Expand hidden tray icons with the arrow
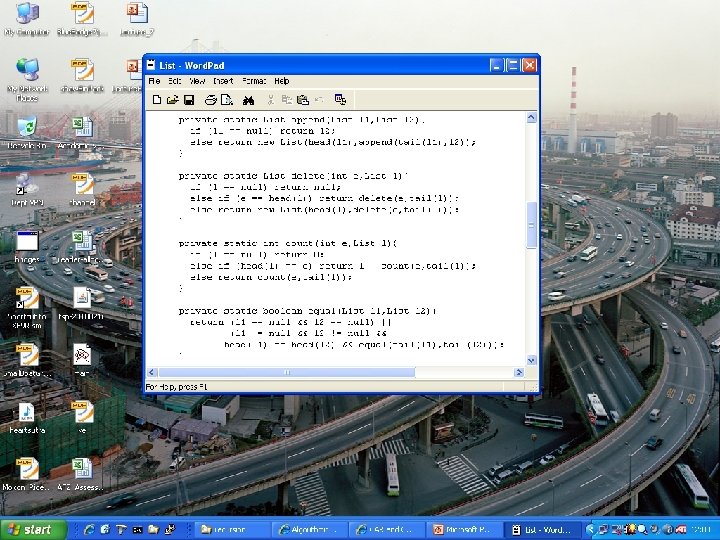This screenshot has height=540, width=720. [590, 530]
